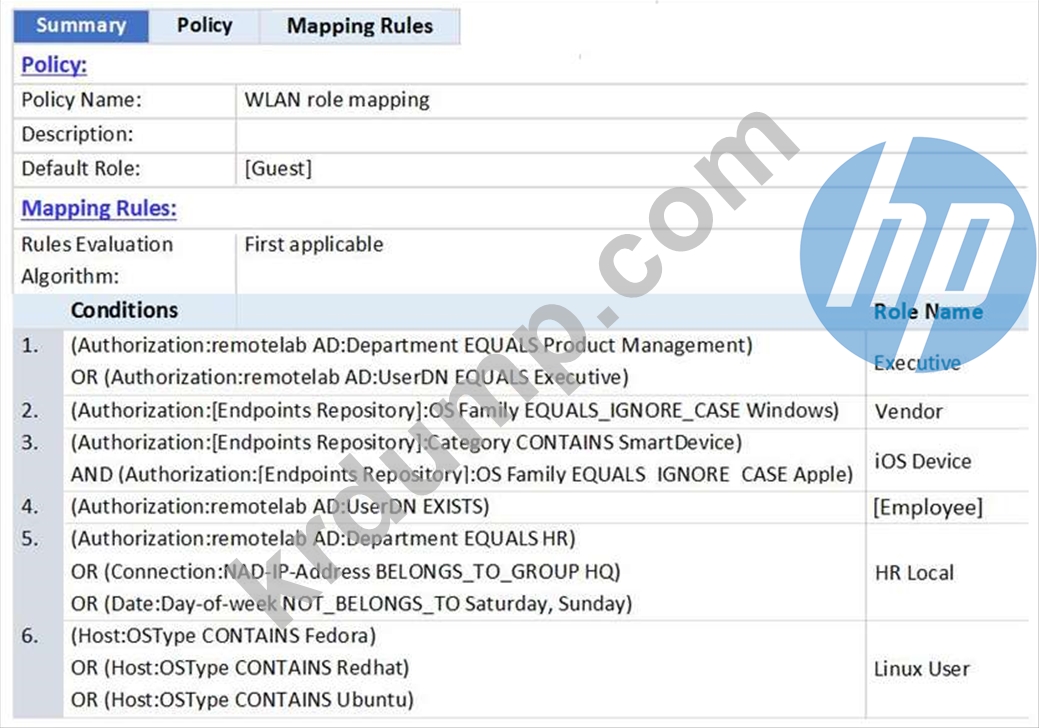Select the 'UserDN EQUALS Executive' condition line
This screenshot has height=728, width=1039.
350,377
